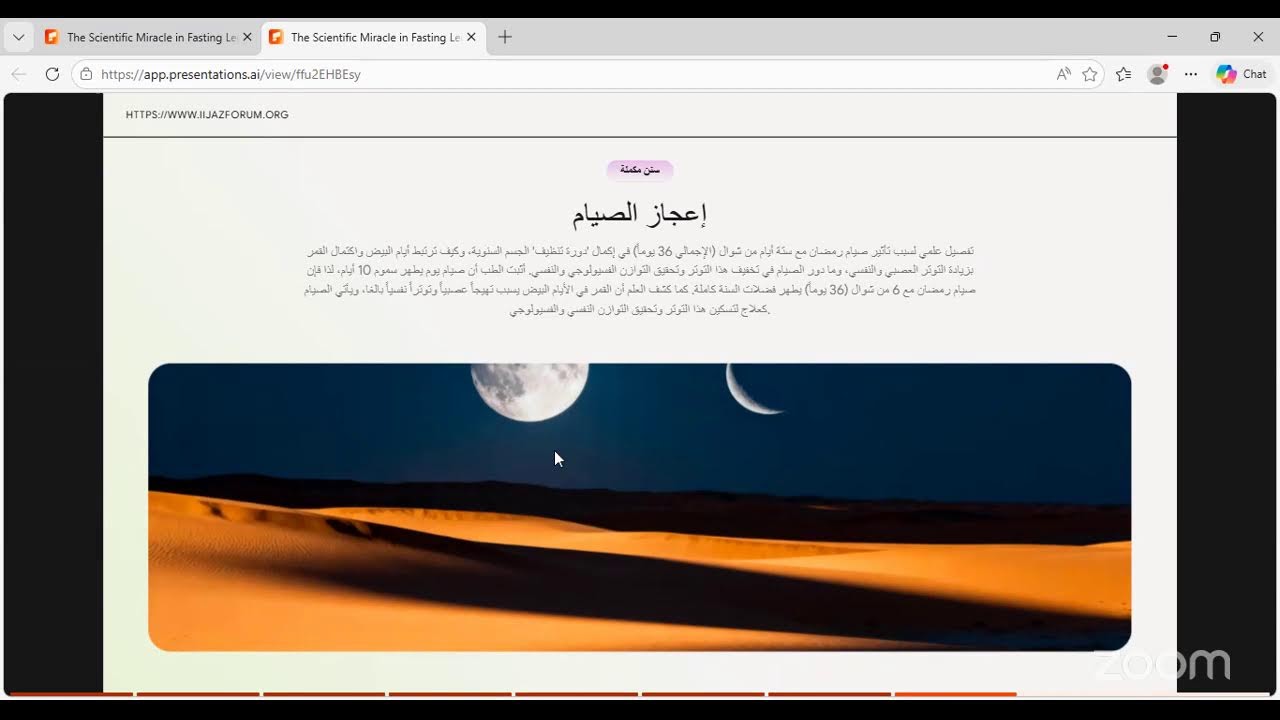
Task: Open the Read aloud feature
Action: tap(1063, 74)
